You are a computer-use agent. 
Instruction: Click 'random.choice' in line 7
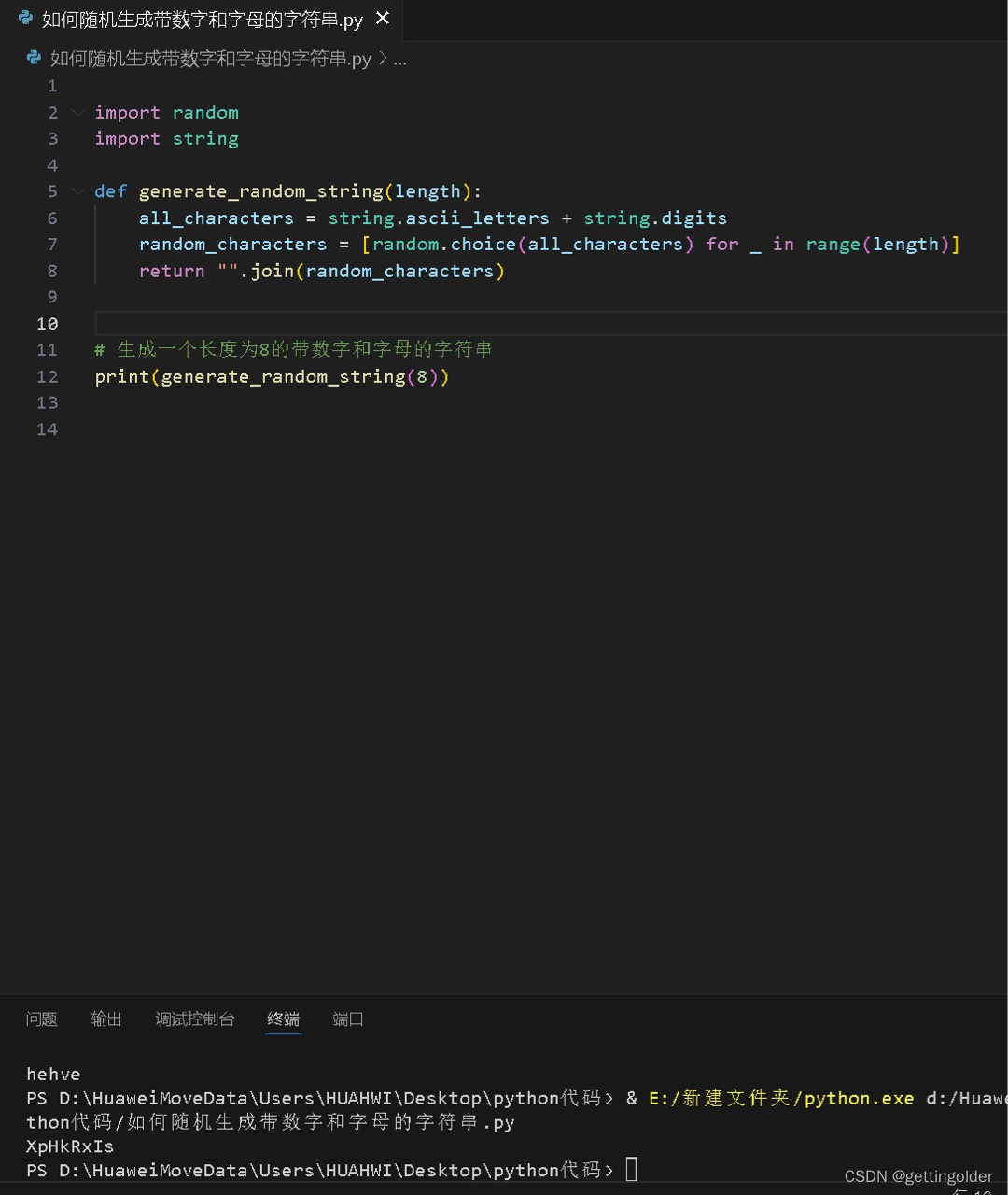444,244
